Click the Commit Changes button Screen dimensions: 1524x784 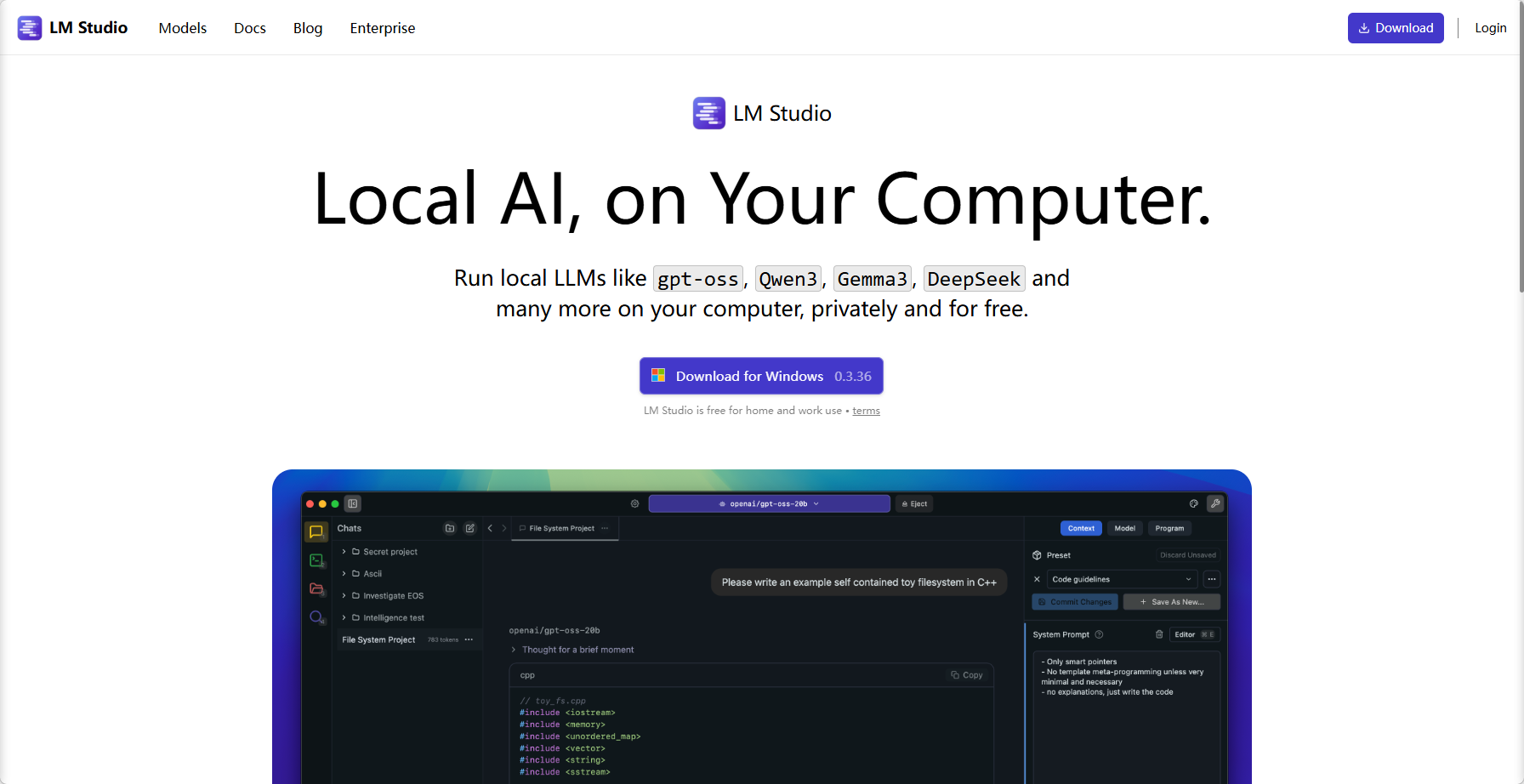[x=1075, y=602]
